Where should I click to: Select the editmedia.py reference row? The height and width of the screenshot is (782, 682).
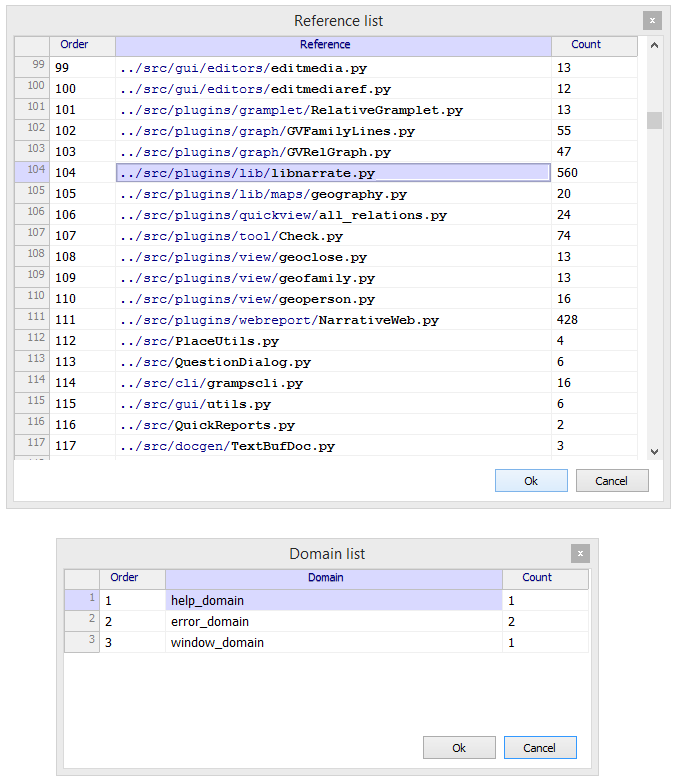333,68
